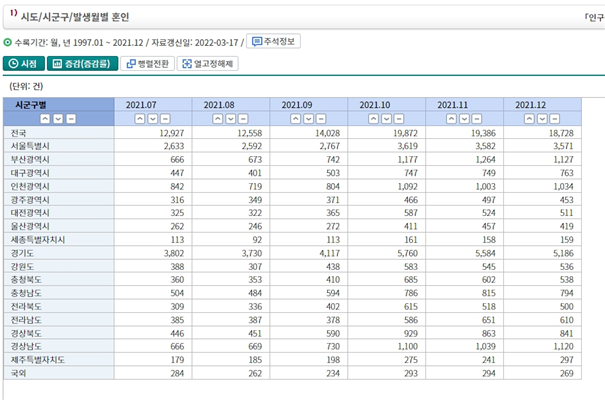The width and height of the screenshot is (605, 404).
Task: Select the 2021.07 column header
Action: 141,105
